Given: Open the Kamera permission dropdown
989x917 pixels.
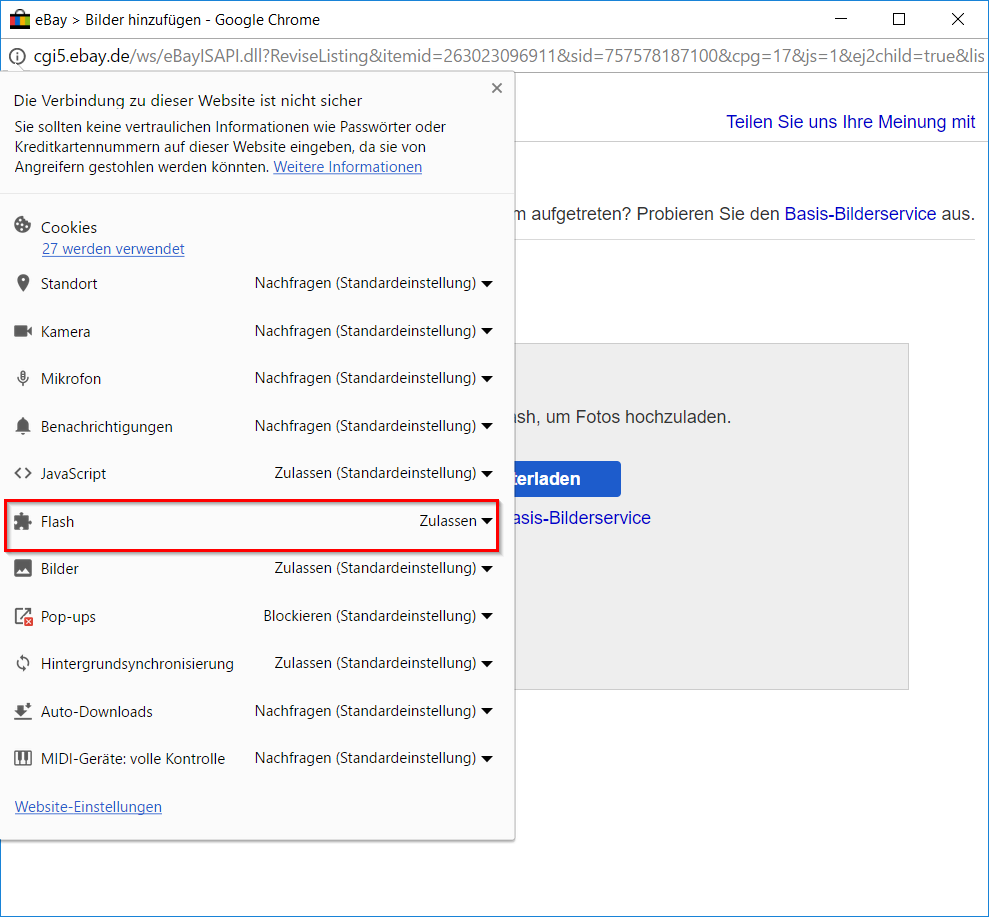Looking at the screenshot, I should tap(373, 331).
